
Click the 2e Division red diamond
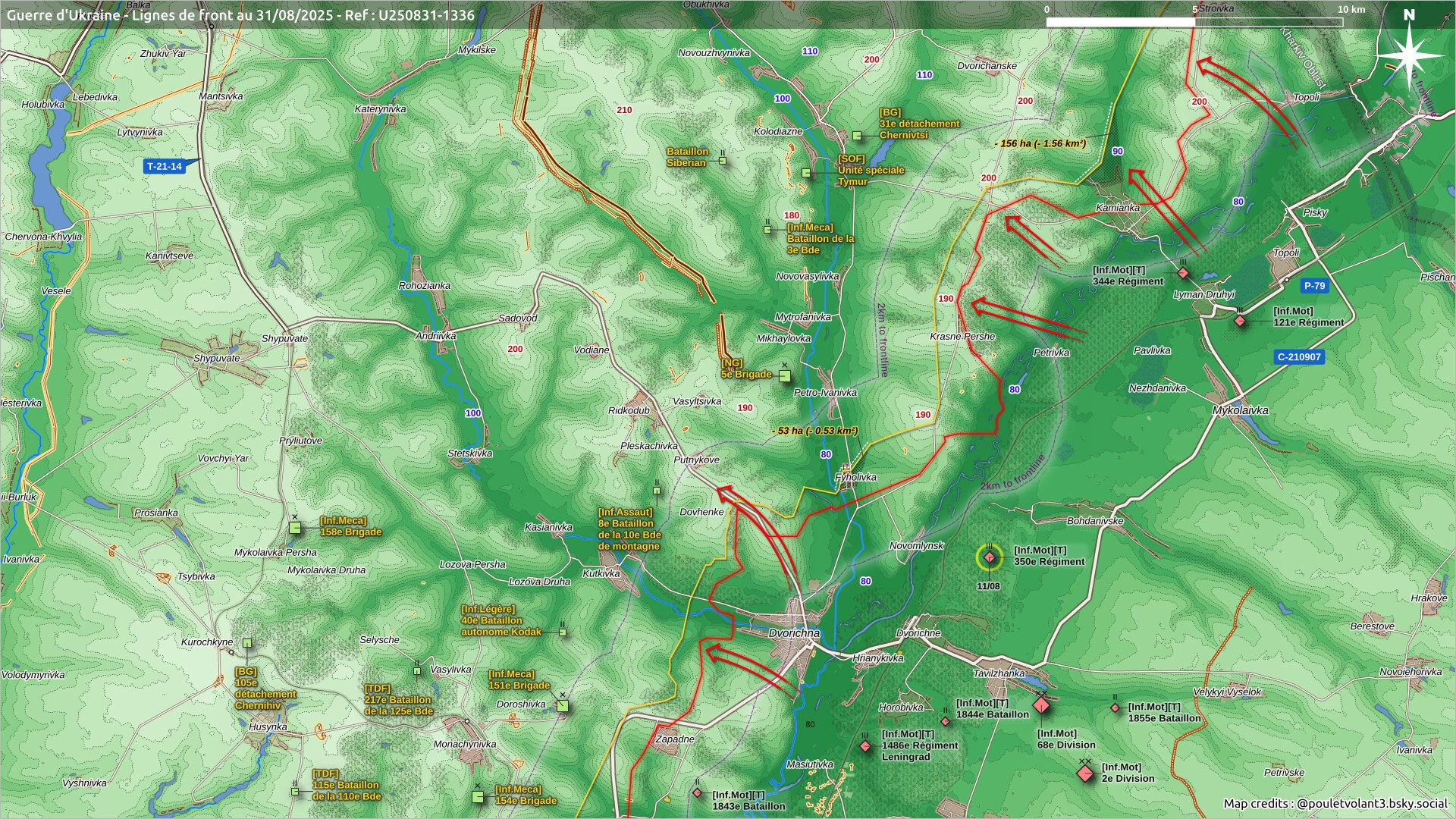[1086, 773]
